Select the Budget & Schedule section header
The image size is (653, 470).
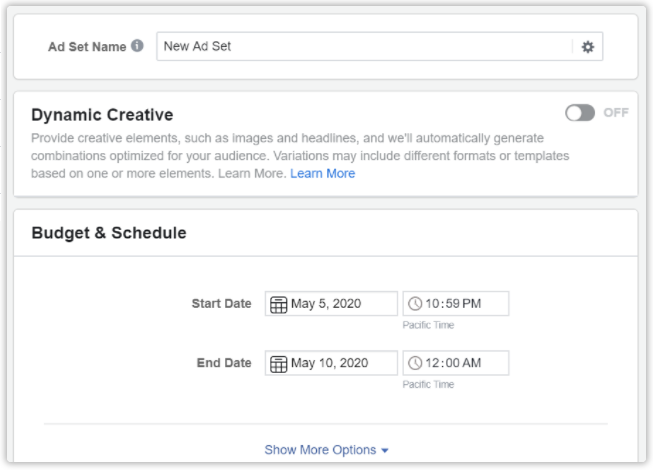pos(109,233)
